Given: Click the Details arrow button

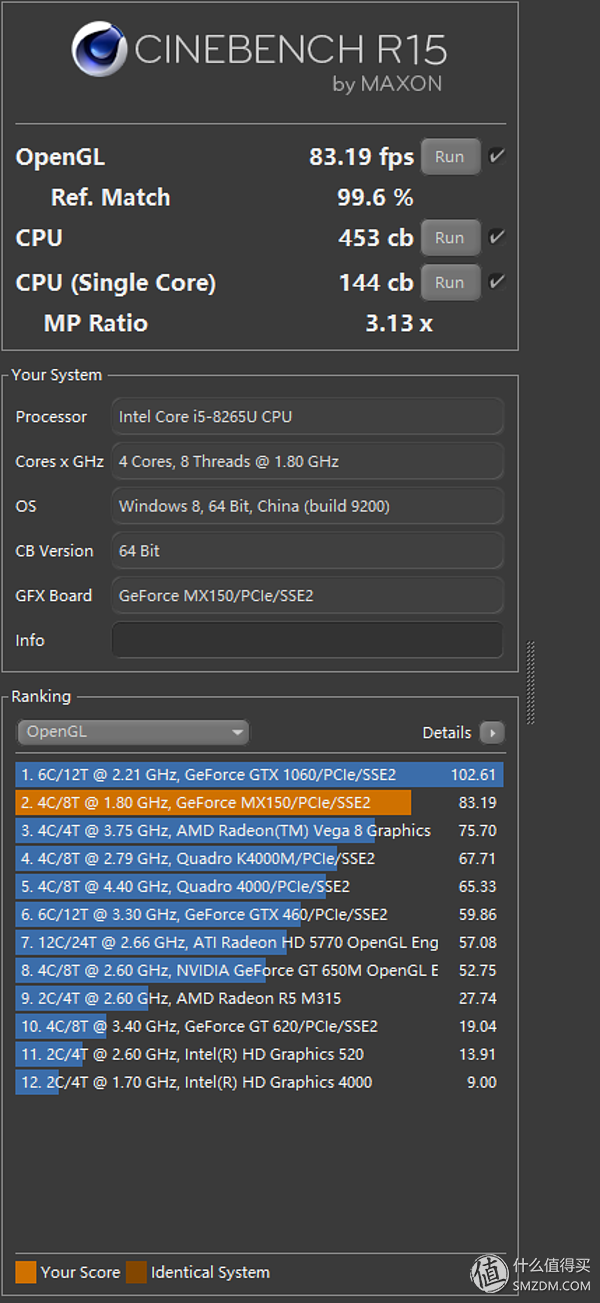Looking at the screenshot, I should [x=492, y=733].
